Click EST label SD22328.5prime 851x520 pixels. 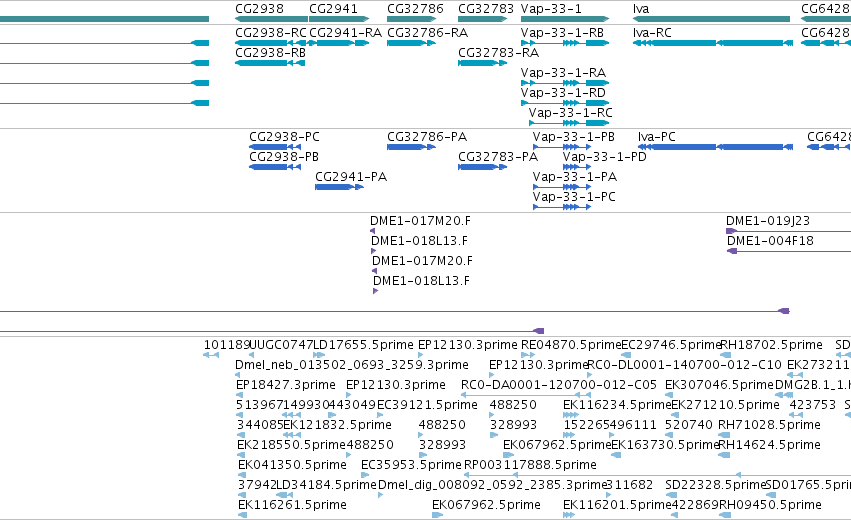[715, 485]
